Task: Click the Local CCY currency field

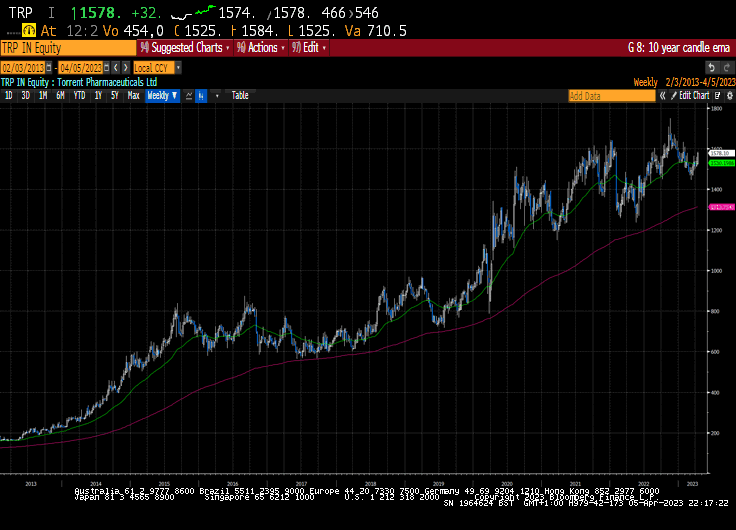Action: click(154, 68)
